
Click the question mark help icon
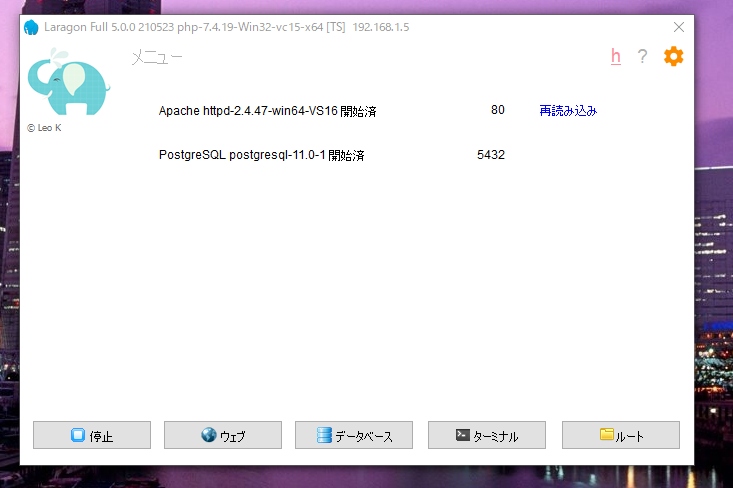pos(642,57)
